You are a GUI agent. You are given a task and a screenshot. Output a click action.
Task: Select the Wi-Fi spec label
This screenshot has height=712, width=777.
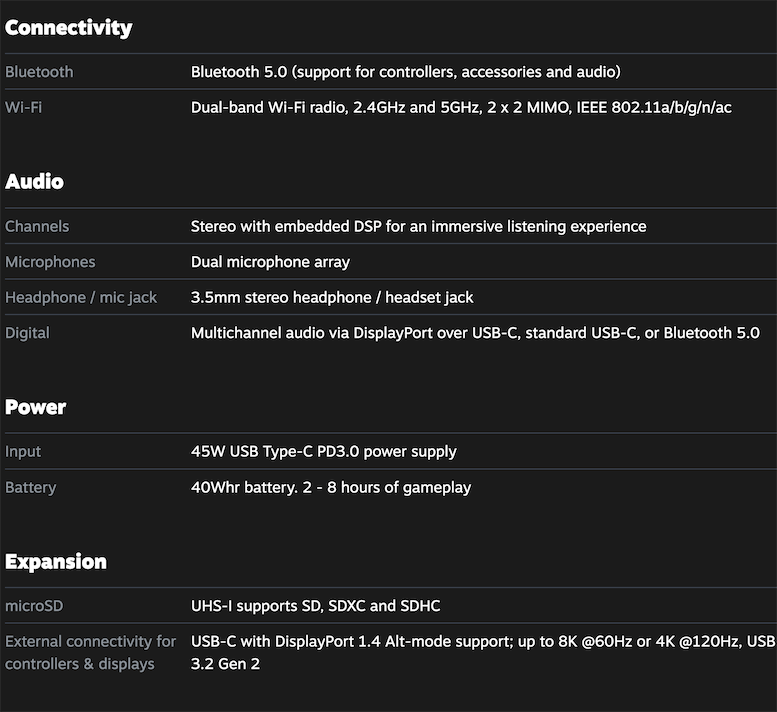(x=23, y=107)
